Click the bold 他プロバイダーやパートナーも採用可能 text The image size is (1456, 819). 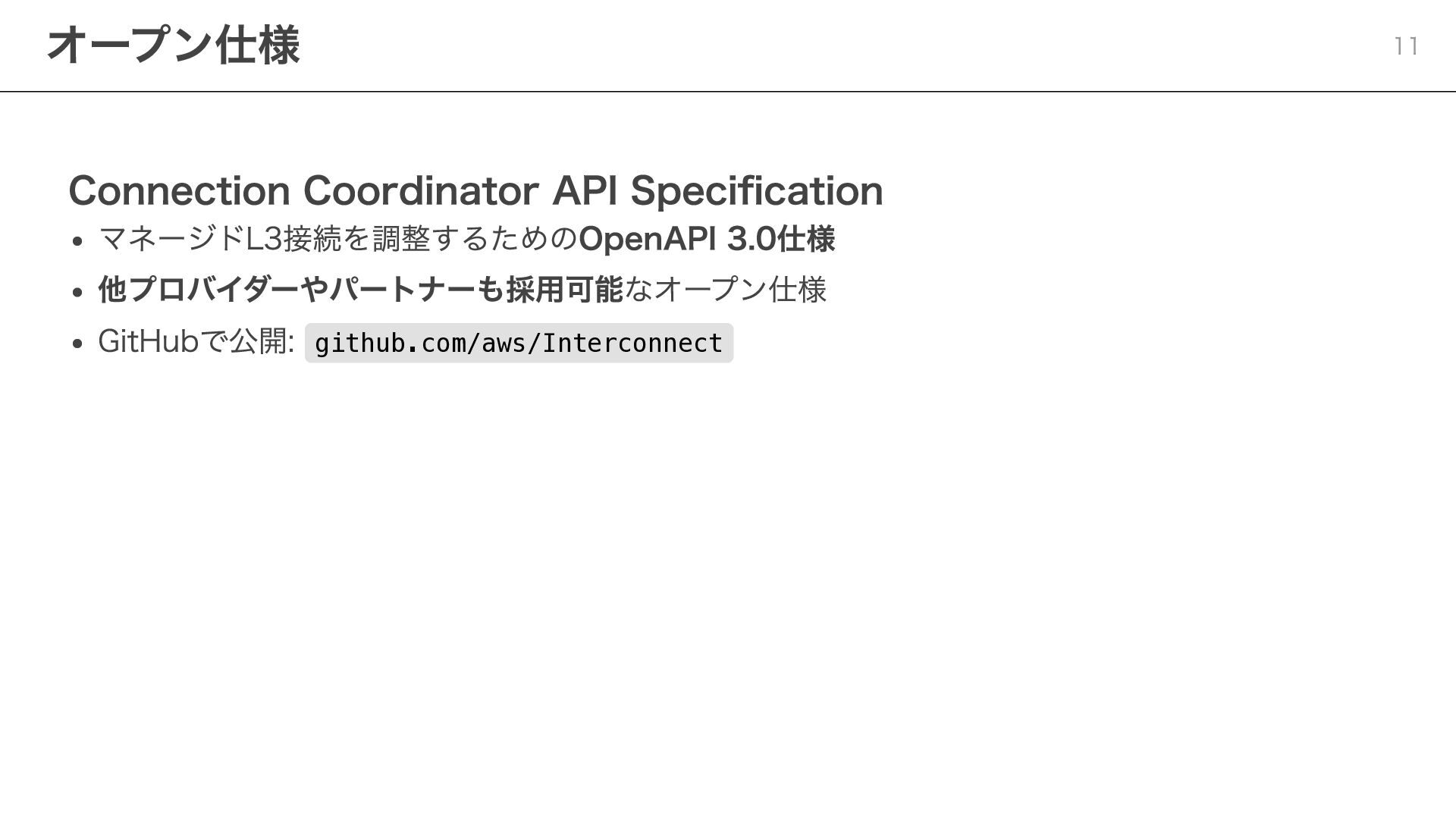coord(360,290)
